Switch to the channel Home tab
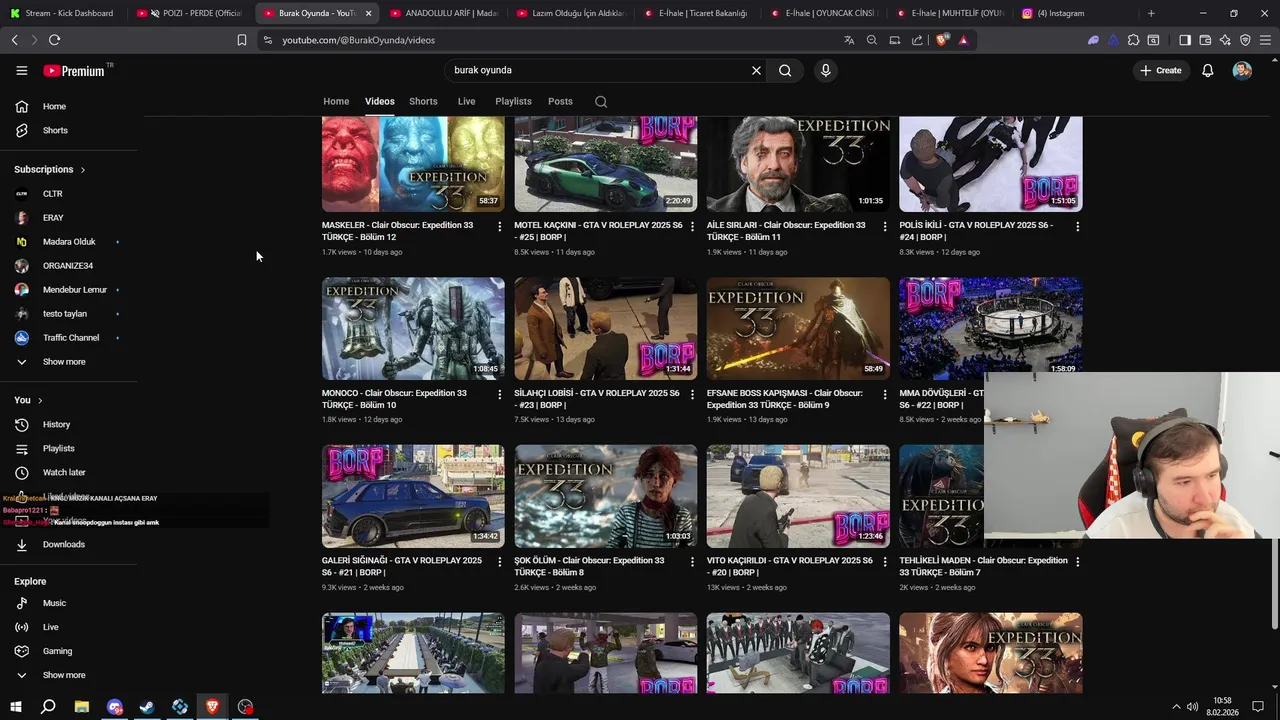 336,101
